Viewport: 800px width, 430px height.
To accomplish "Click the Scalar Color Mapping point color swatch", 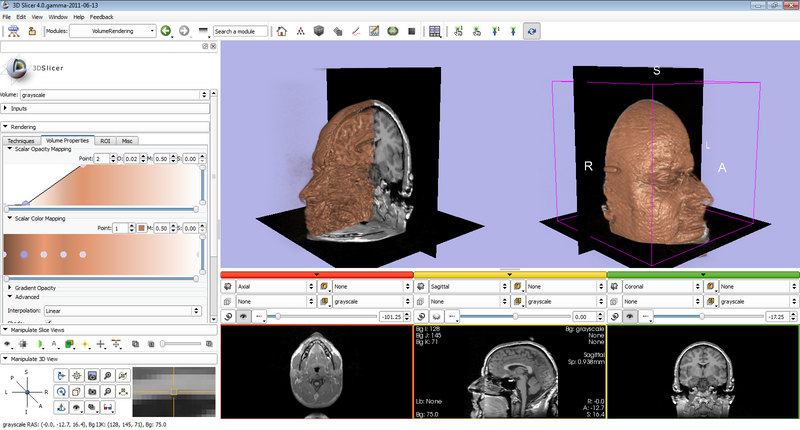I will click(x=141, y=228).
